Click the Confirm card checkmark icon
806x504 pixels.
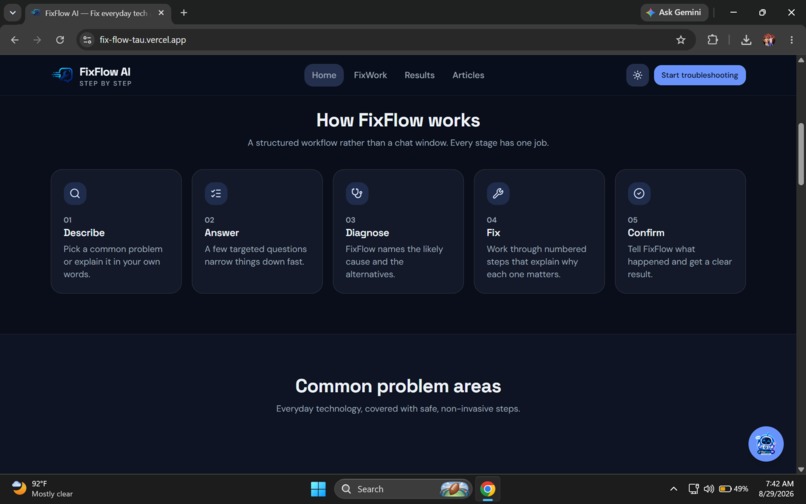pos(639,193)
